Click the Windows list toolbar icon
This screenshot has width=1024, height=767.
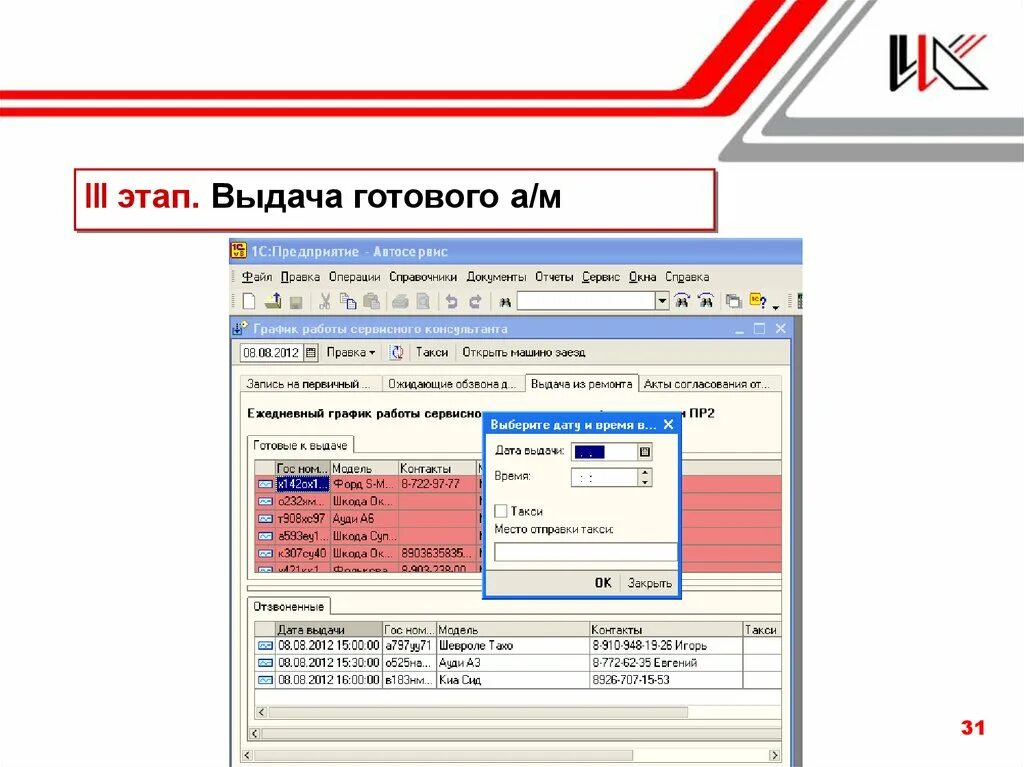click(x=734, y=301)
